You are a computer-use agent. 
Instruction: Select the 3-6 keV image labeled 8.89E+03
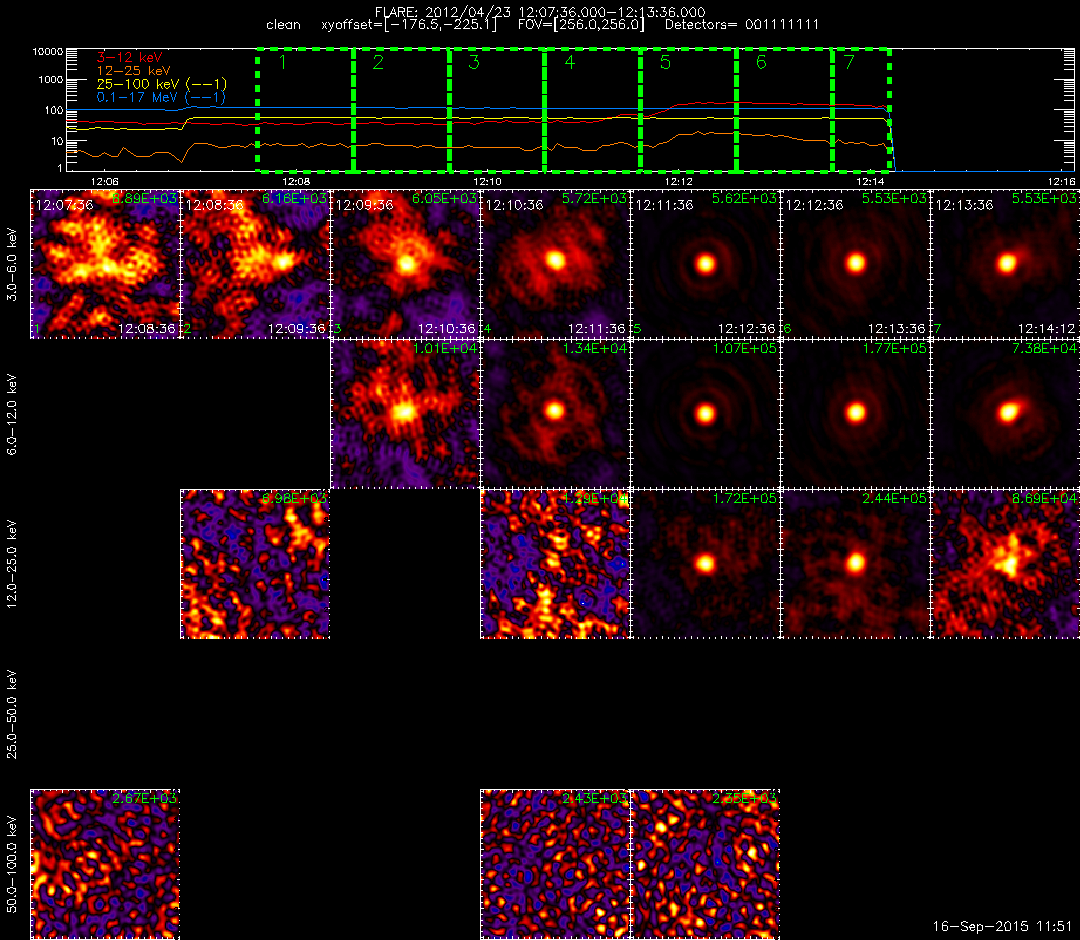105,264
